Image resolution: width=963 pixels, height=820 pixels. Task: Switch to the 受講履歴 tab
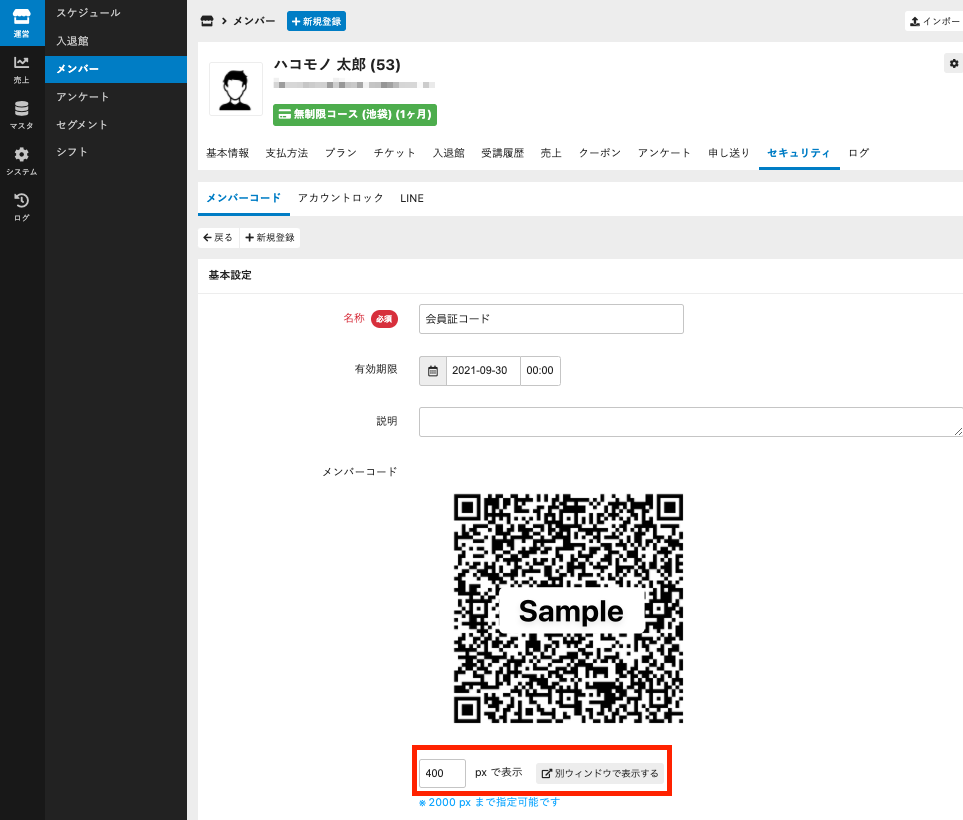[x=502, y=153]
